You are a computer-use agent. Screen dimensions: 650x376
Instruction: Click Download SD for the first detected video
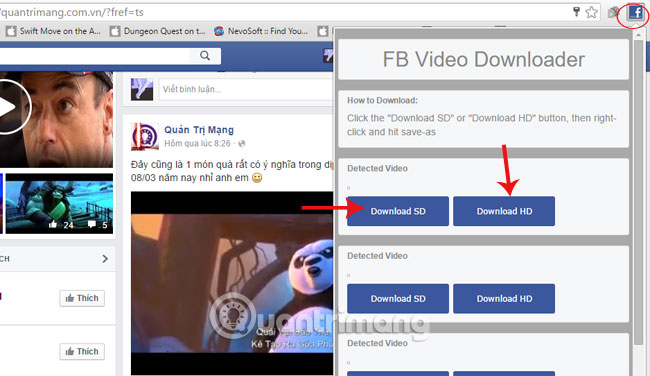tap(398, 211)
